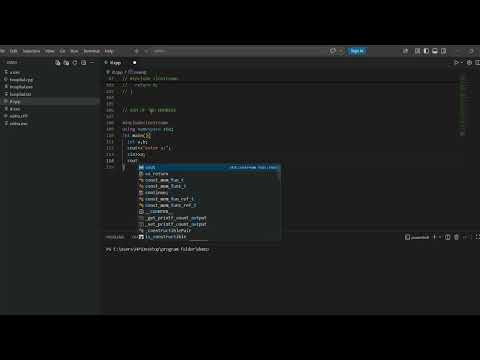This screenshot has width=480, height=360.
Task: Maximize the terminal panel
Action: [x=478, y=237]
